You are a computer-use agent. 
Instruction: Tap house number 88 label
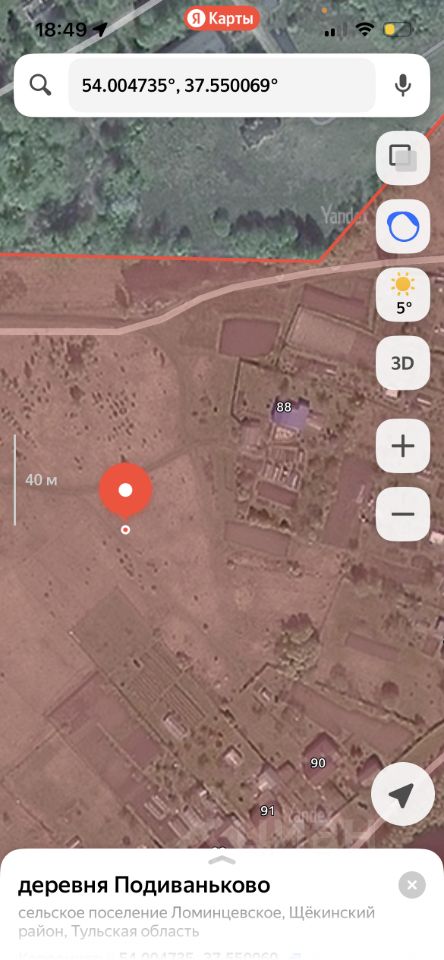click(x=284, y=407)
